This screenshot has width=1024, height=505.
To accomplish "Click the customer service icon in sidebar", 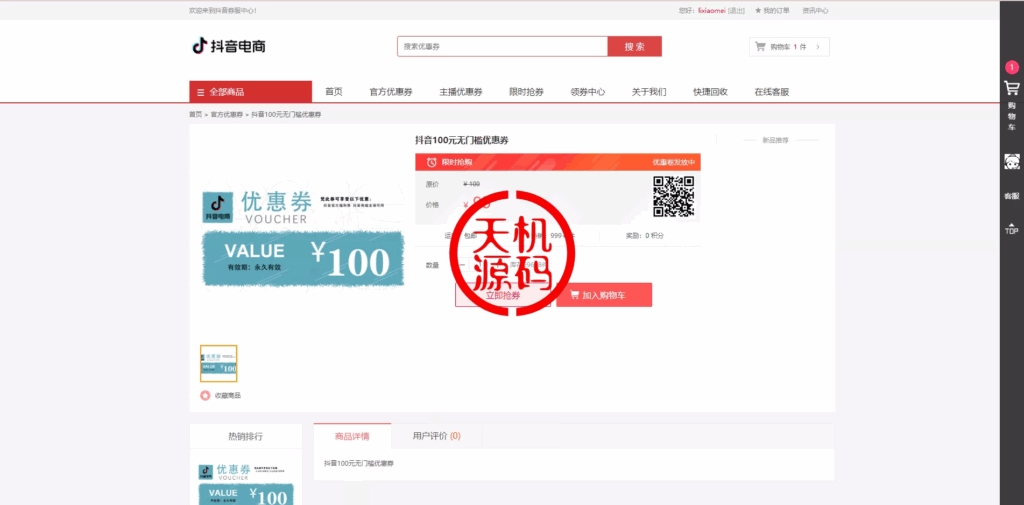I will (1011, 163).
